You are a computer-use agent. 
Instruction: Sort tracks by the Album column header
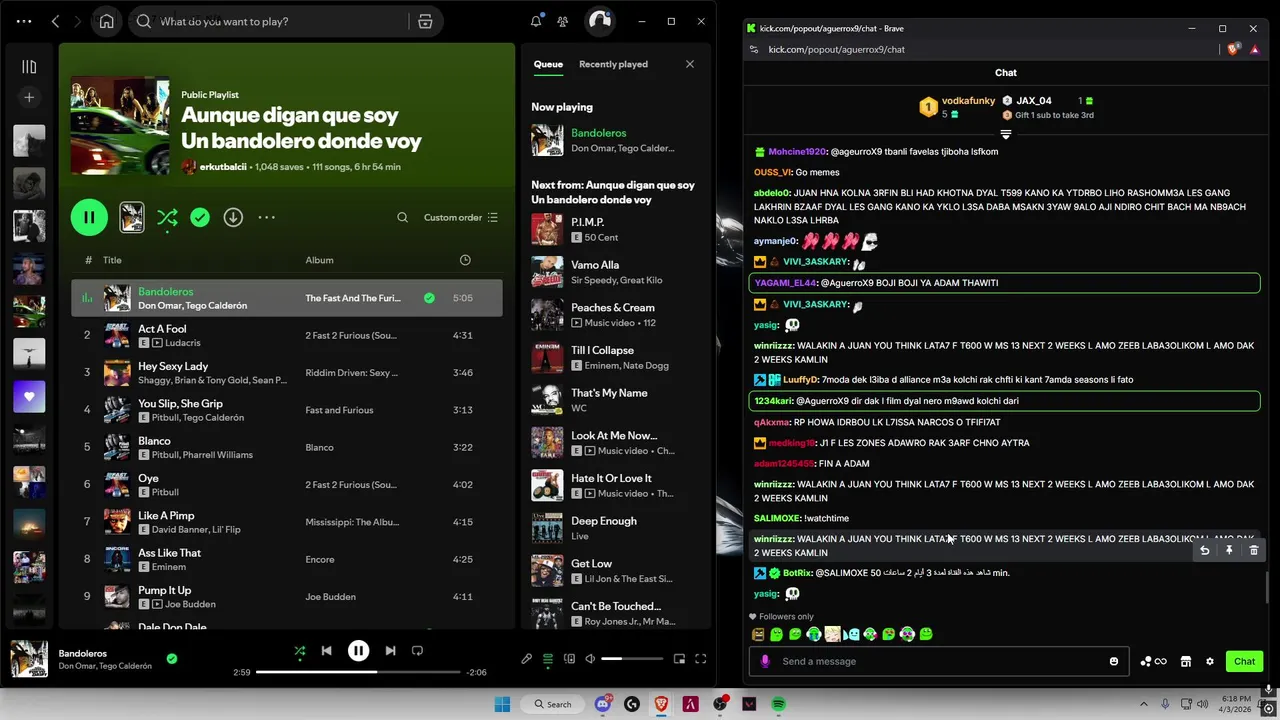[x=319, y=260]
